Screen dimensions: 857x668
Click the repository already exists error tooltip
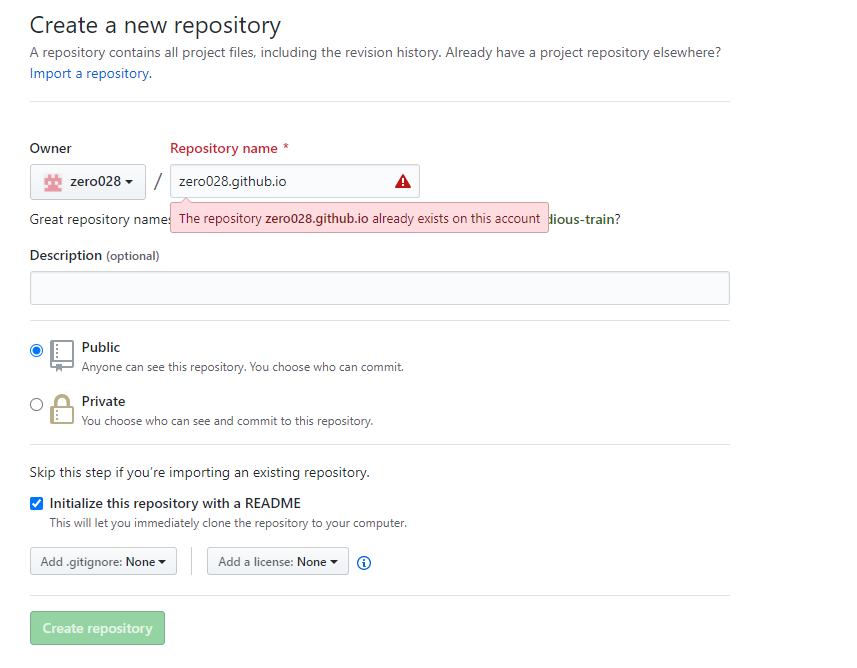[359, 218]
